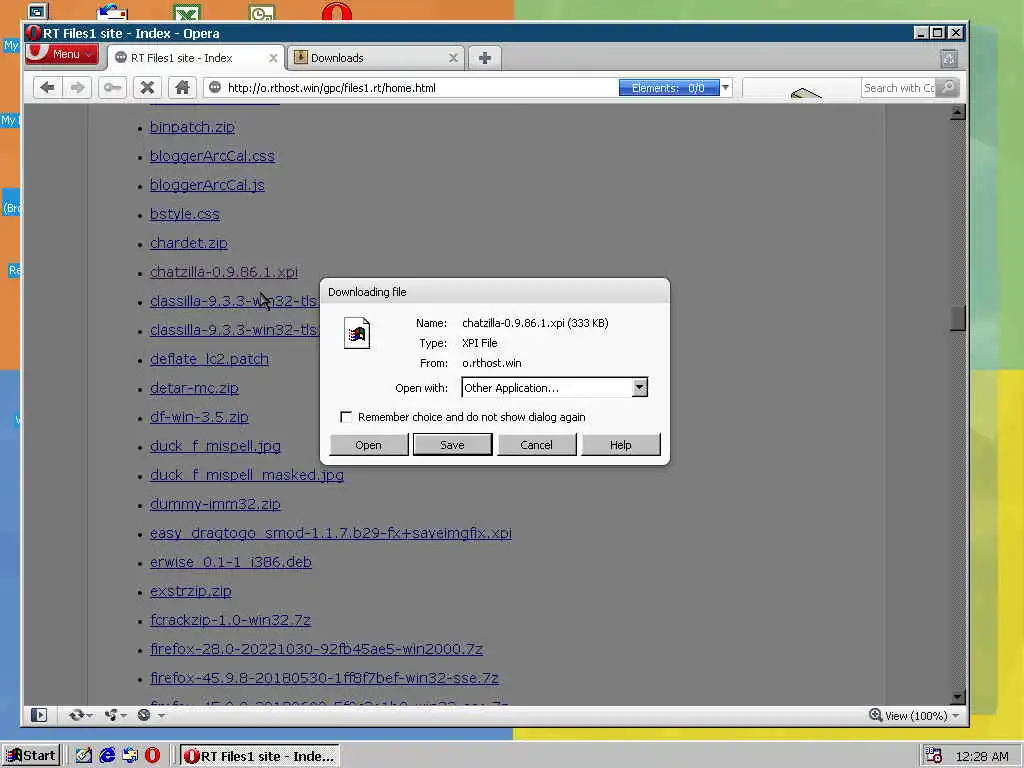
Task: Click the Search with search field
Action: (x=899, y=88)
